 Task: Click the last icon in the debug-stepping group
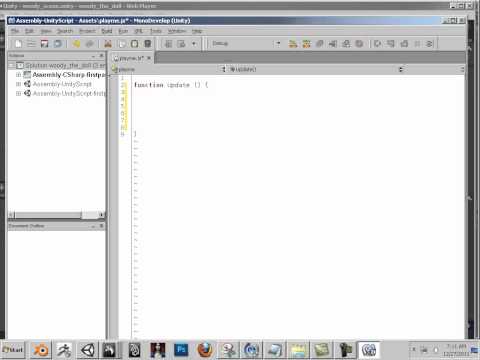click(x=430, y=44)
